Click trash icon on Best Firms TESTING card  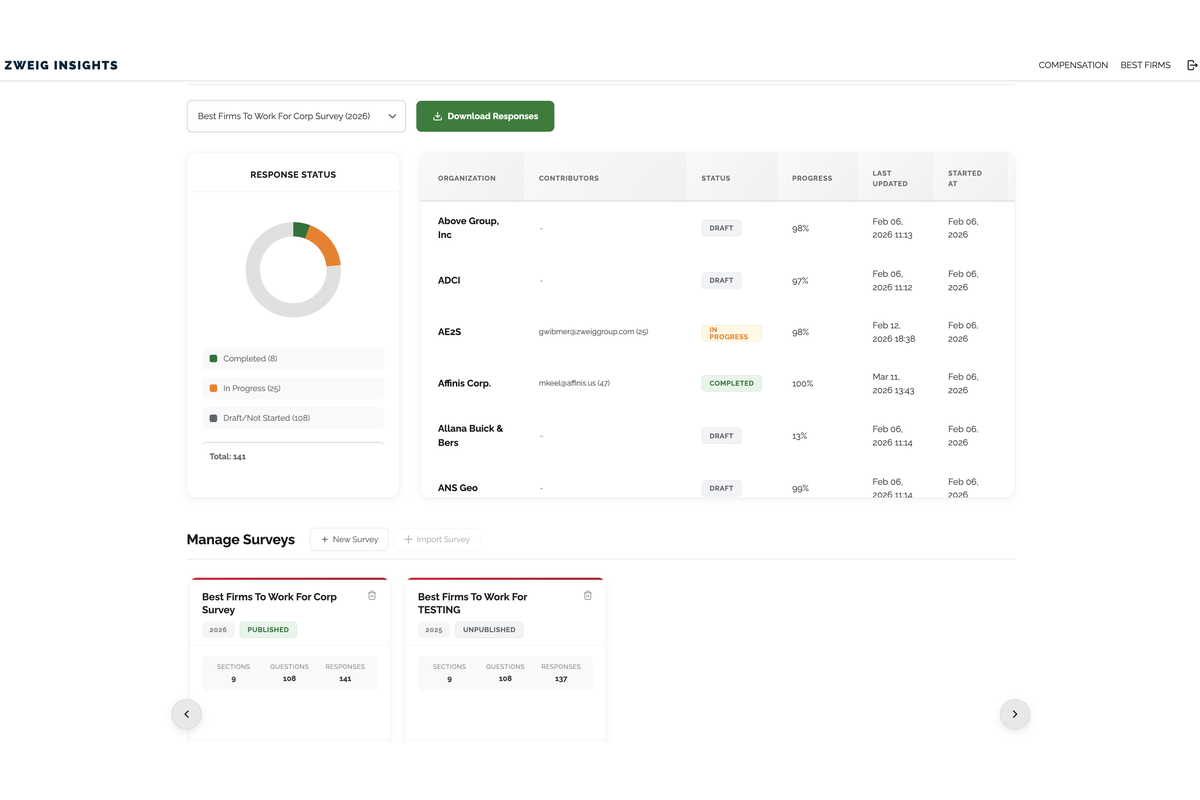point(588,596)
